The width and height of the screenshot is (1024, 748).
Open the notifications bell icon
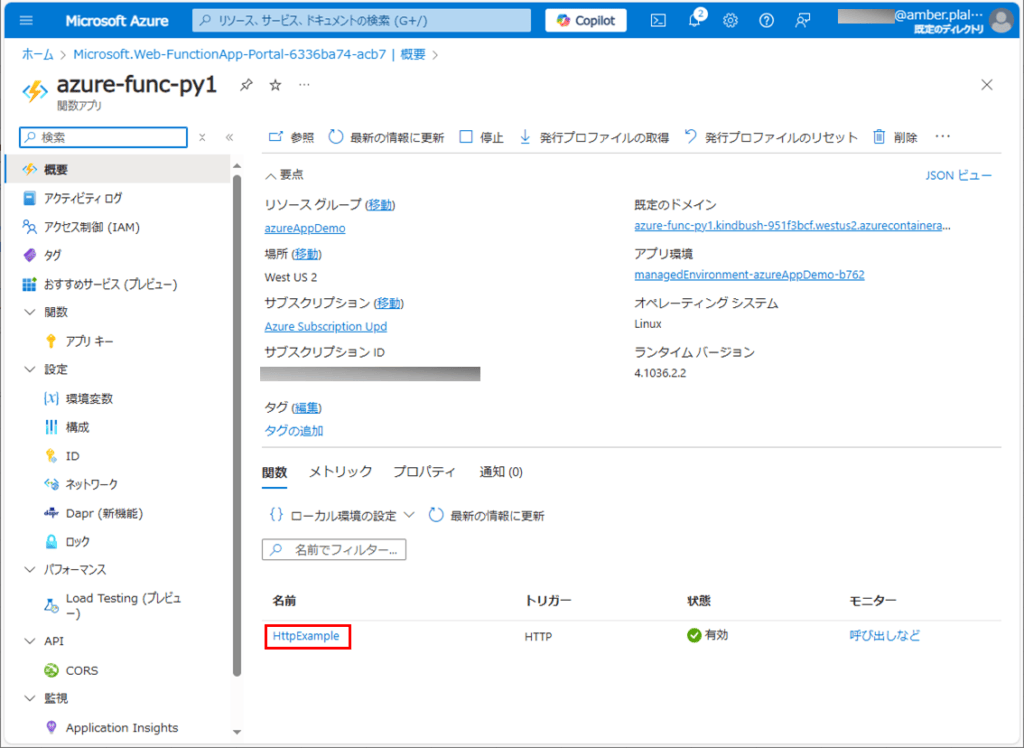click(x=695, y=21)
